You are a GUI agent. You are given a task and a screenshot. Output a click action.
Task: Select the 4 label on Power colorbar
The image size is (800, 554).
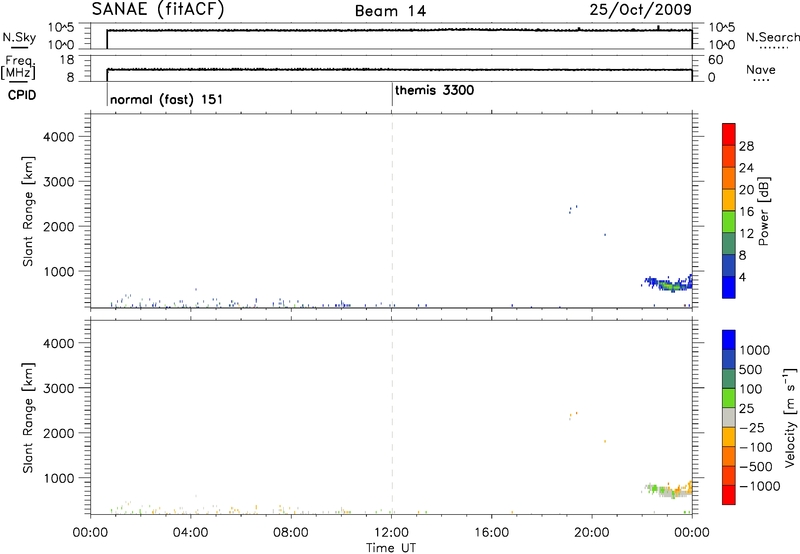743,278
